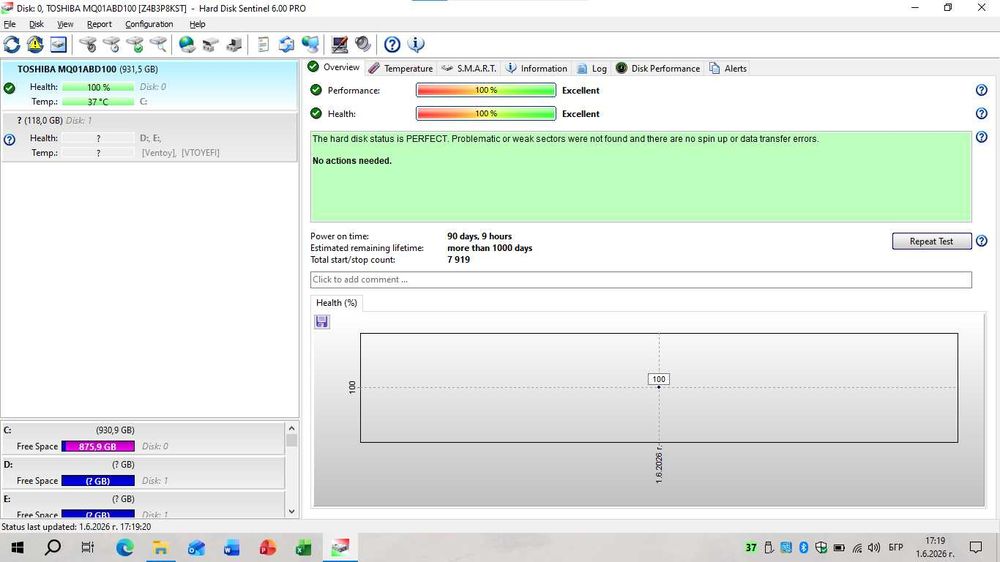Select the Overview tab
Viewport: 1000px width, 562px height.
[334, 67]
